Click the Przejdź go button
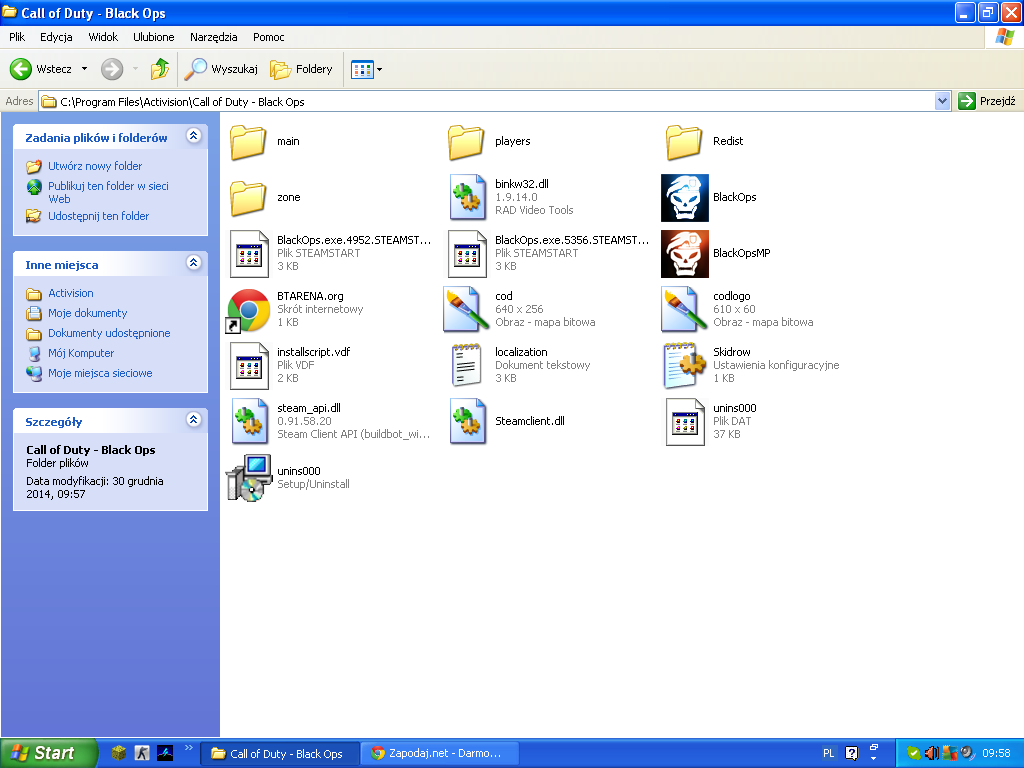Screen dimensions: 1024x768 click(987, 101)
